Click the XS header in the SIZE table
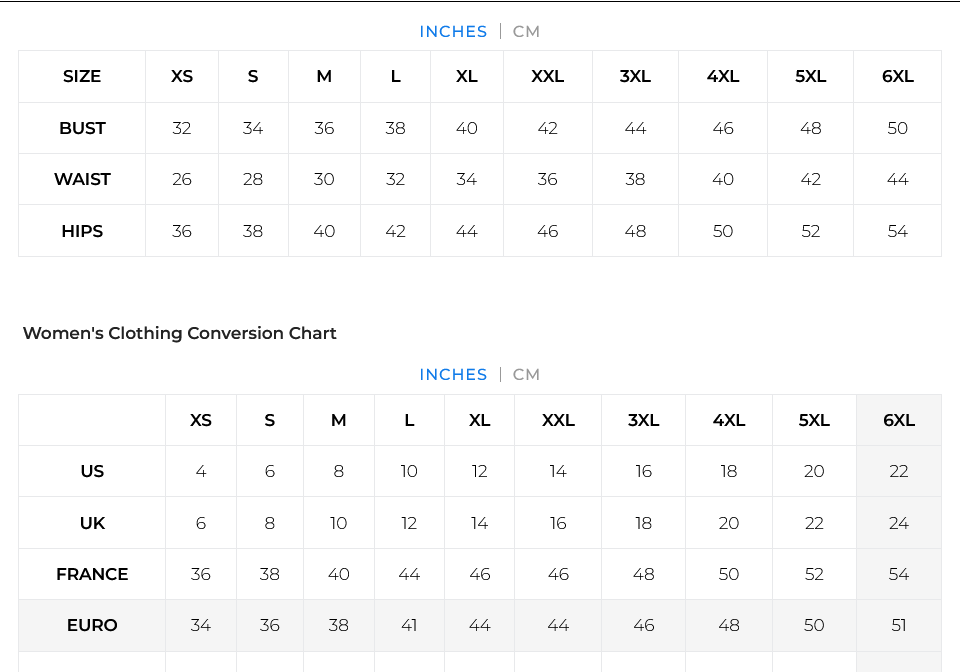This screenshot has width=960, height=672. click(182, 76)
